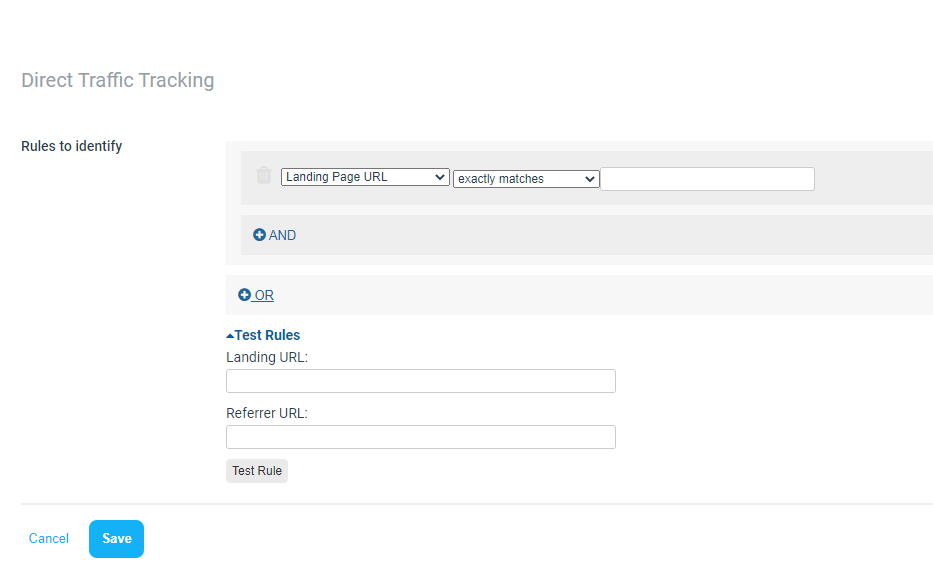This screenshot has height=587, width=933.
Task: Click the Landing URL: label text
Action: (267, 357)
